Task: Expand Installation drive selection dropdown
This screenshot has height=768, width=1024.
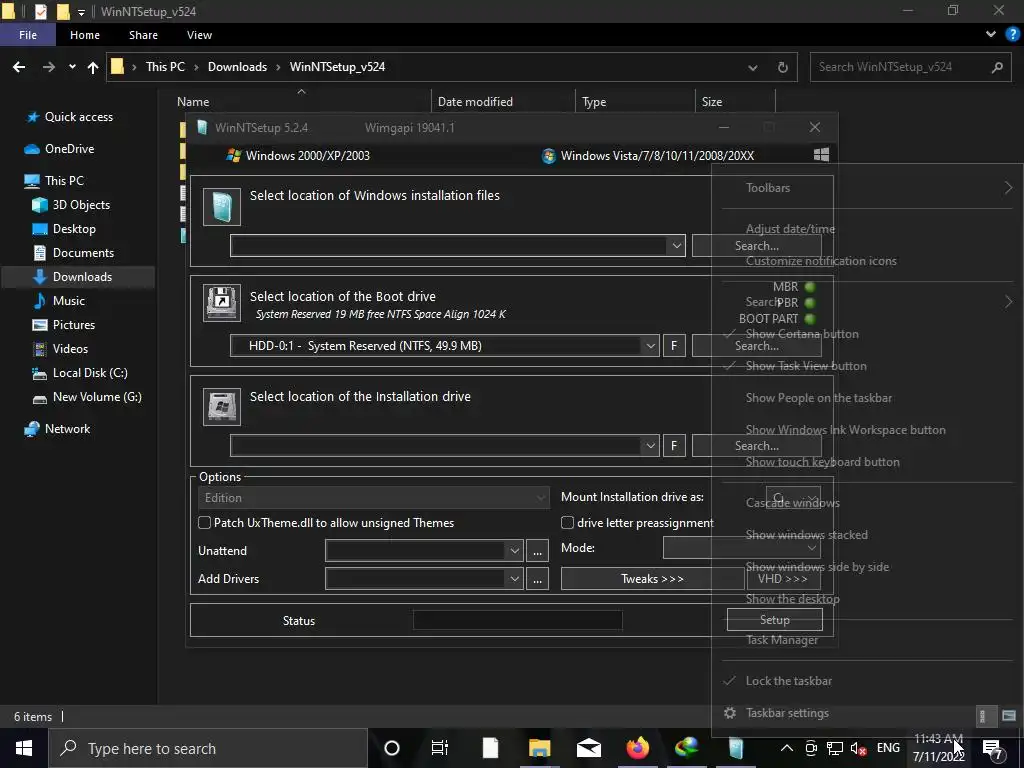Action: point(650,445)
